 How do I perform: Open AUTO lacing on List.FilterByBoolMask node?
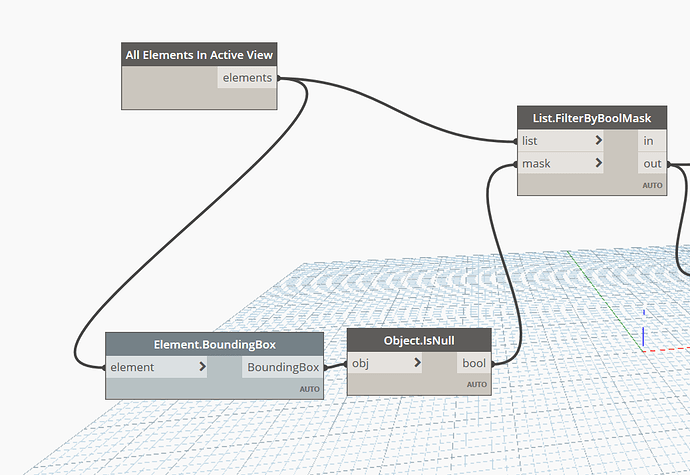click(652, 185)
